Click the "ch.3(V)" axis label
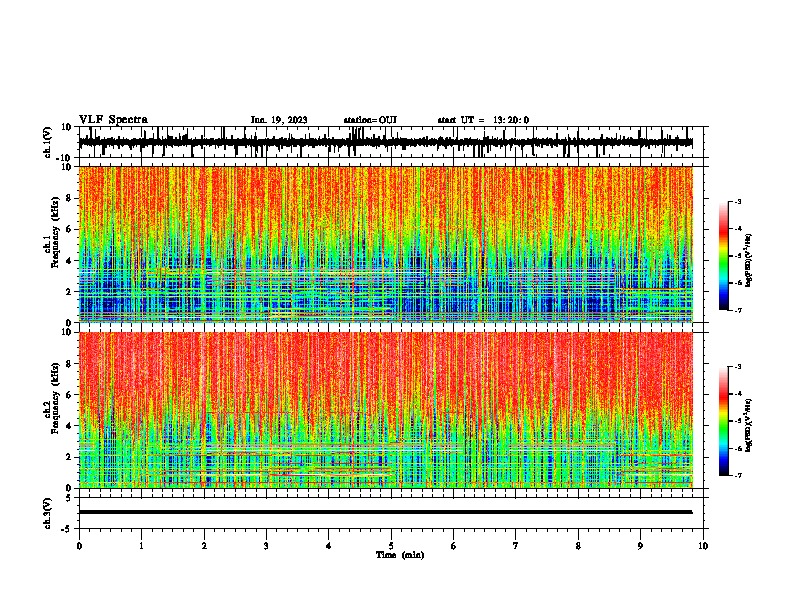792x612 pixels. tap(48, 513)
